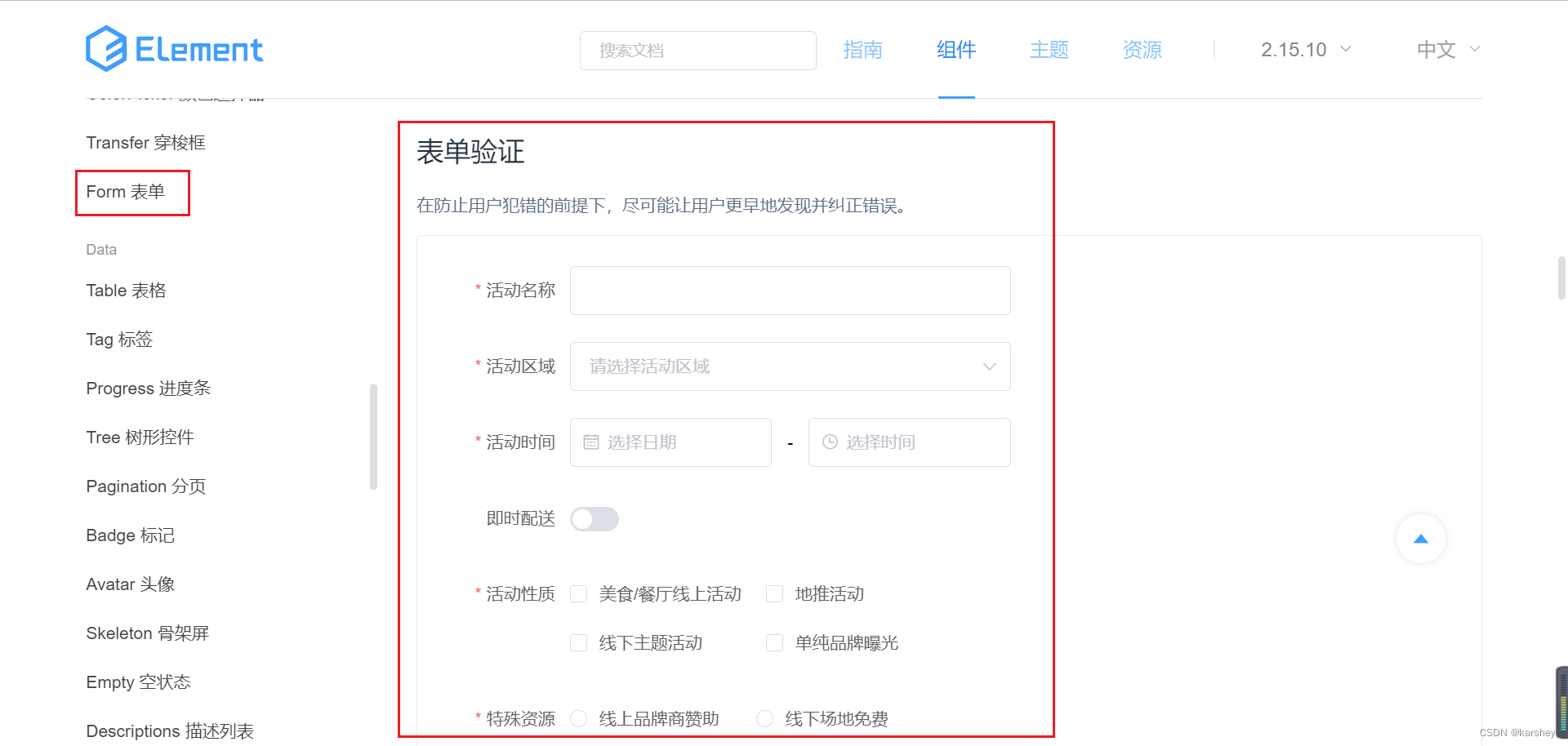Open Tag 标签 in the sidebar
The width and height of the screenshot is (1568, 746).
click(x=119, y=340)
